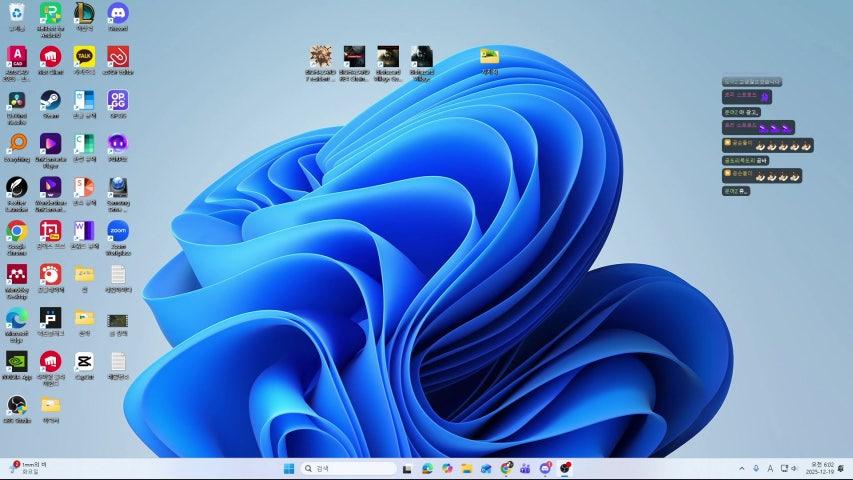The image size is (853, 480).
Task: Open the KakaoTalk desktop icon
Action: pyautogui.click(x=84, y=56)
